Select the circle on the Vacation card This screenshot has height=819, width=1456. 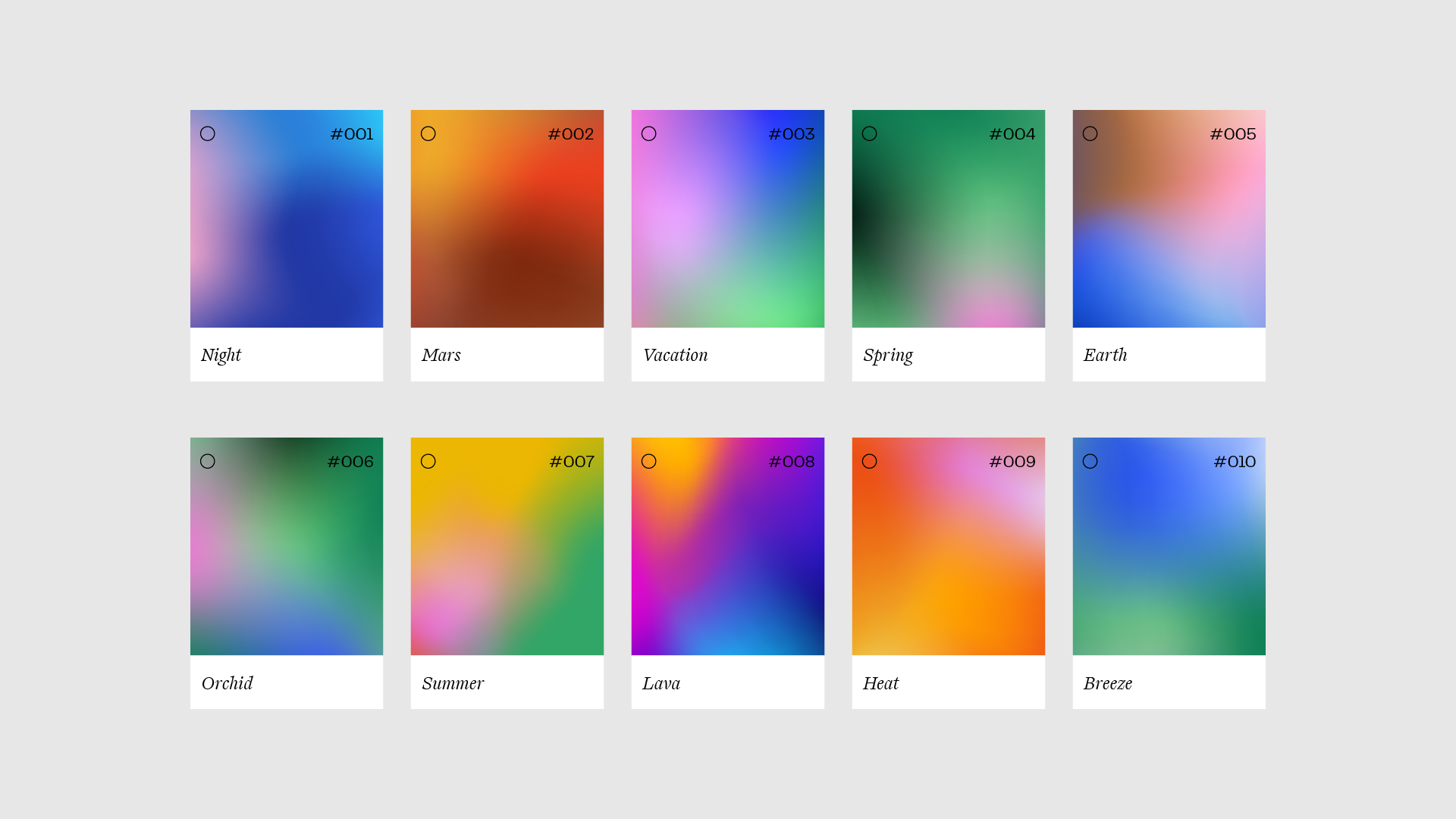(649, 134)
